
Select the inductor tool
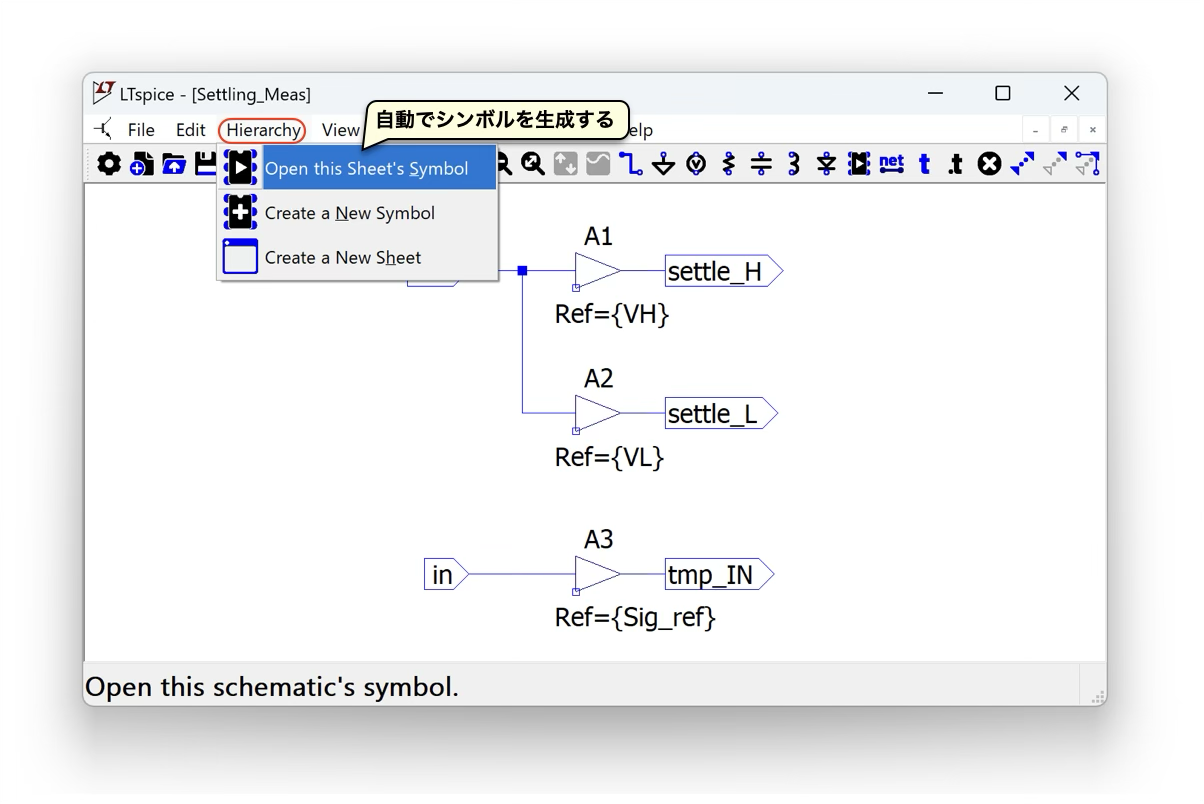pyautogui.click(x=794, y=164)
